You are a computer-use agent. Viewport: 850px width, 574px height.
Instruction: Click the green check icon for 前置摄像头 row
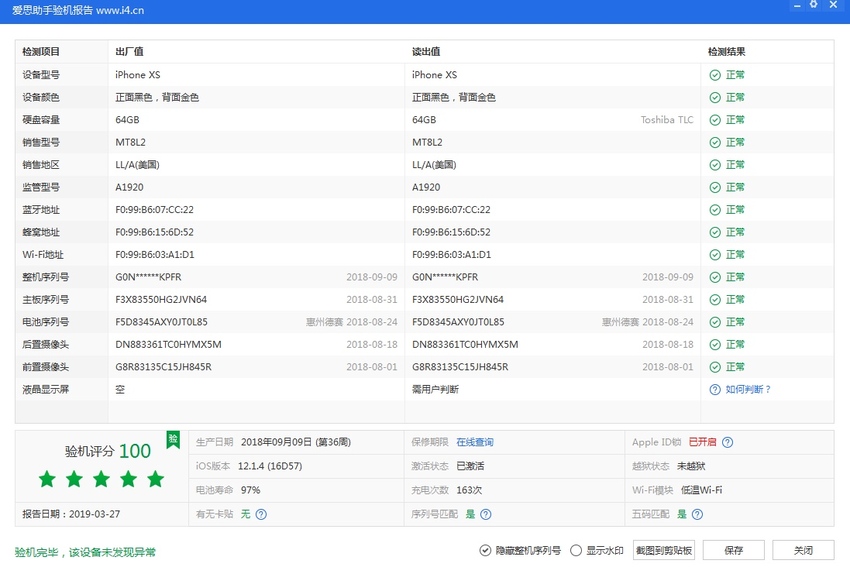coord(715,367)
